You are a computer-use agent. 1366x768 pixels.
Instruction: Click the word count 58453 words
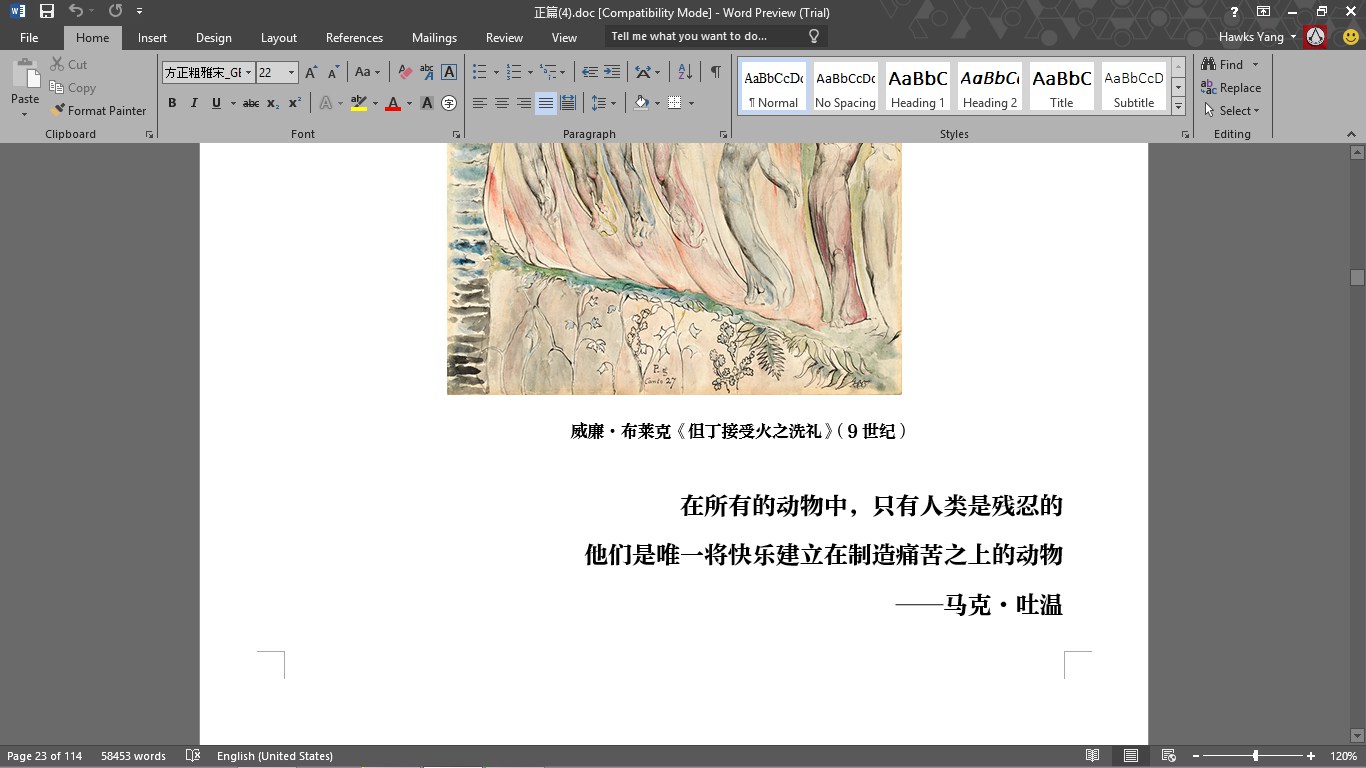click(133, 756)
